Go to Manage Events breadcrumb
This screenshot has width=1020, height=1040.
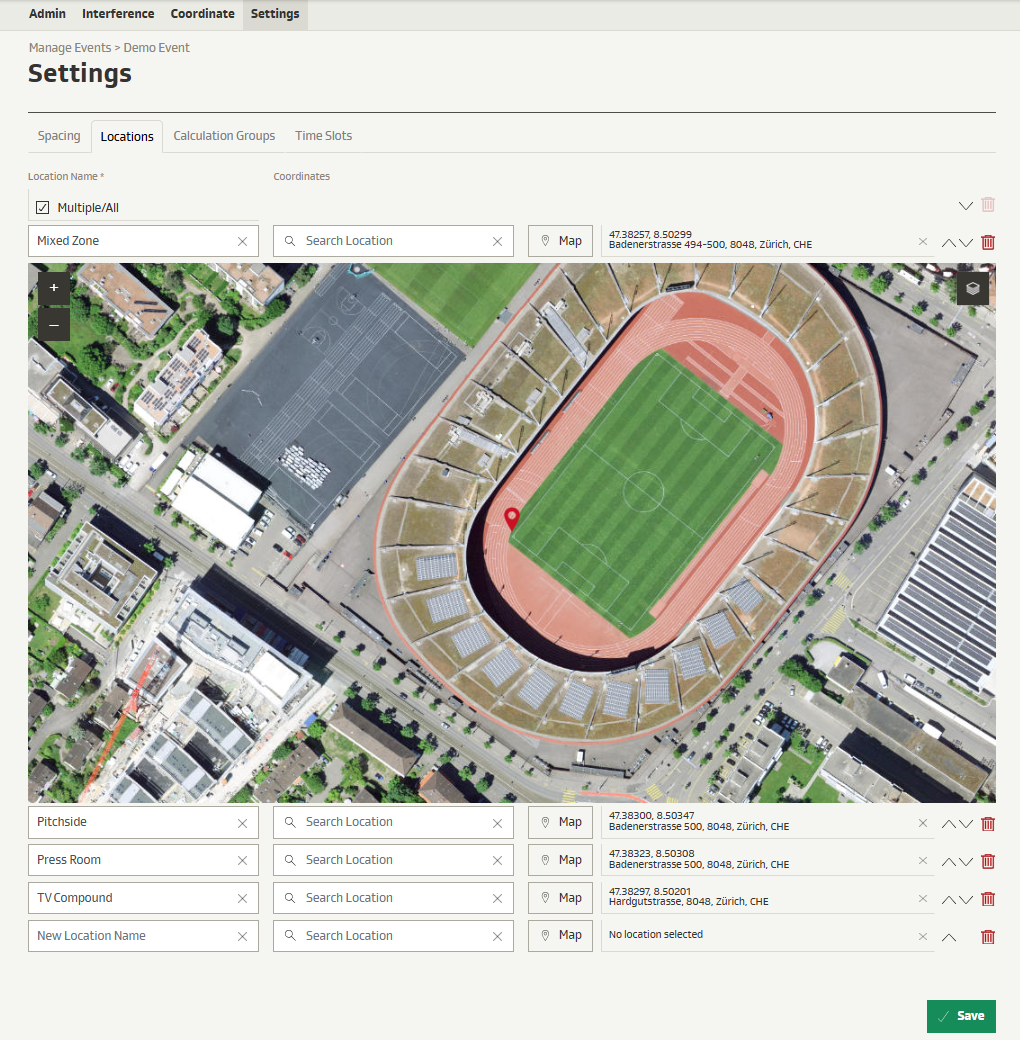point(69,48)
